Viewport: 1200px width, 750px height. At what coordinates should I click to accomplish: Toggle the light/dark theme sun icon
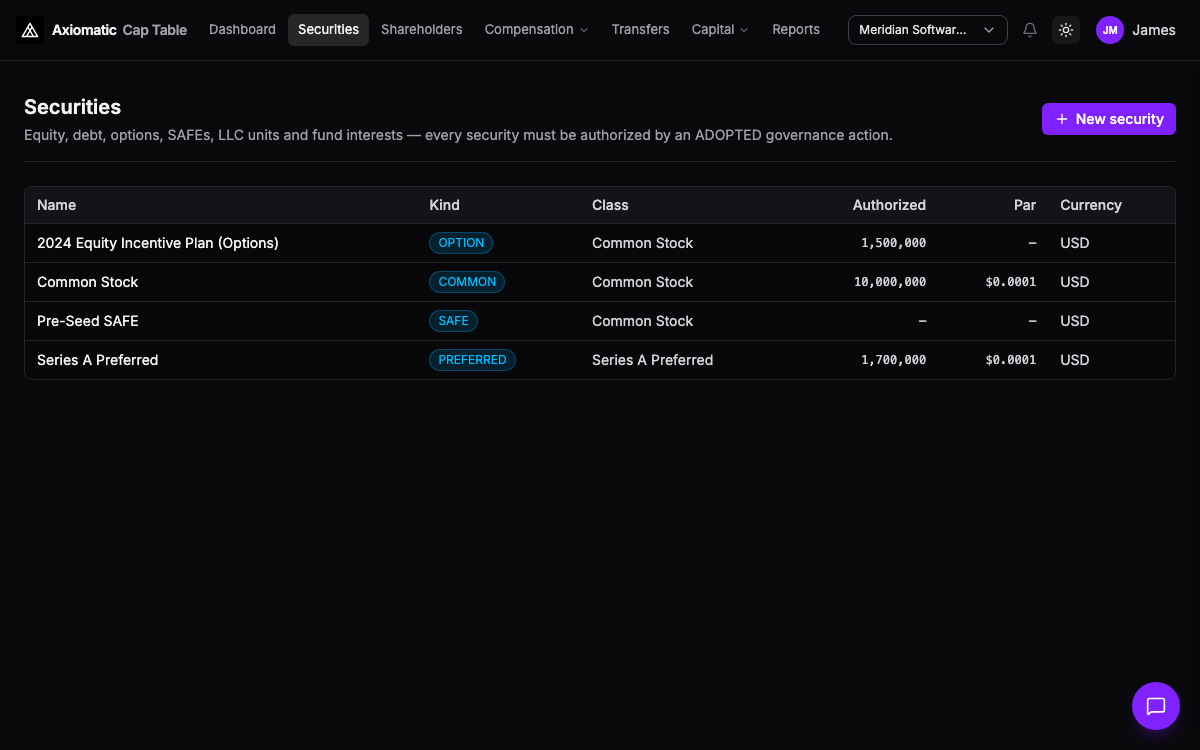[x=1066, y=30]
